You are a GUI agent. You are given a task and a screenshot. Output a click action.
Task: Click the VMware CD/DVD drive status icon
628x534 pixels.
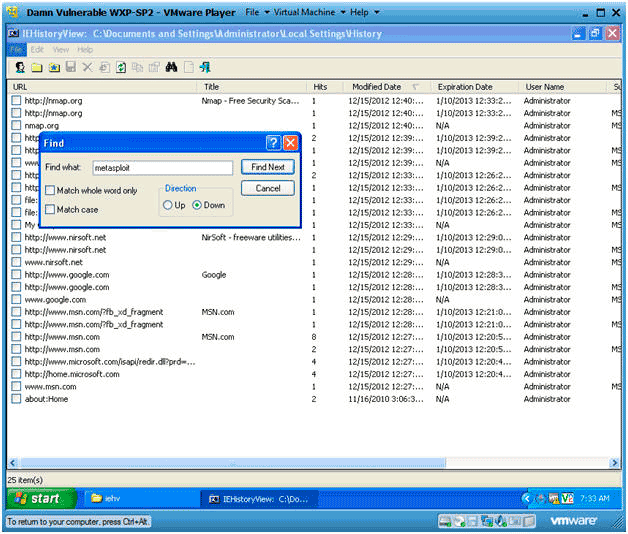[x=459, y=521]
